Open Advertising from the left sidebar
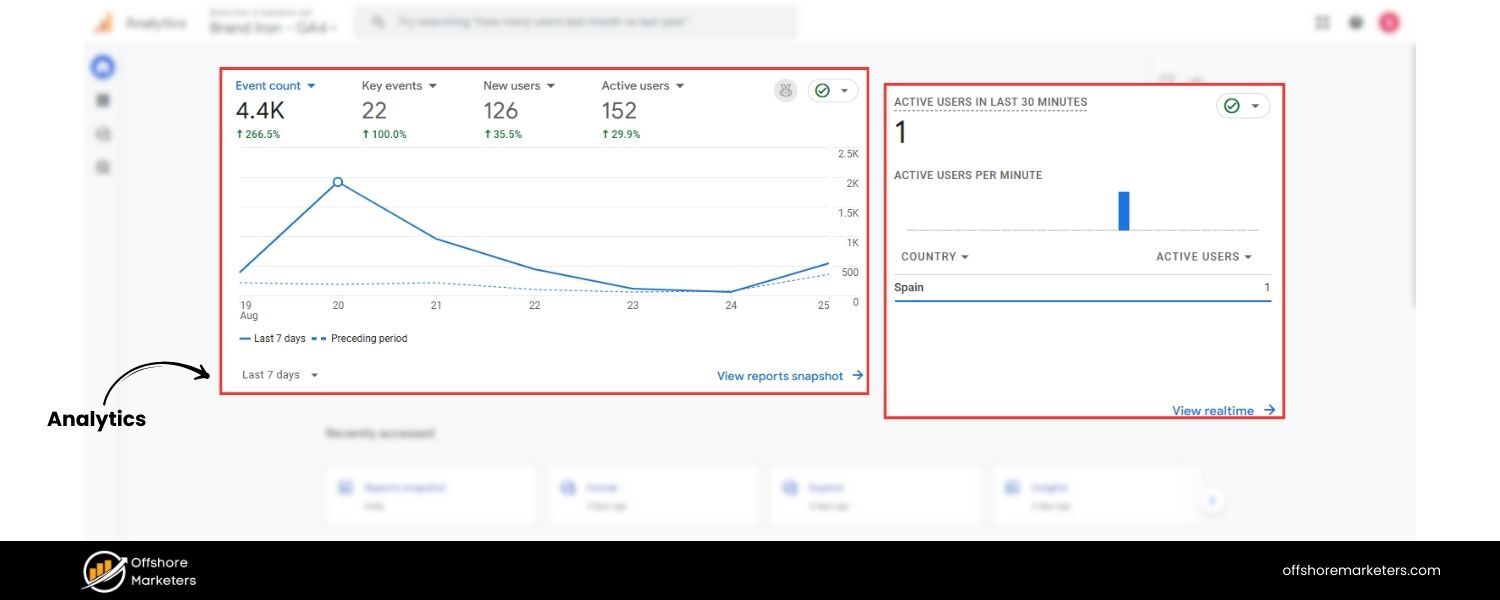 pos(102,166)
